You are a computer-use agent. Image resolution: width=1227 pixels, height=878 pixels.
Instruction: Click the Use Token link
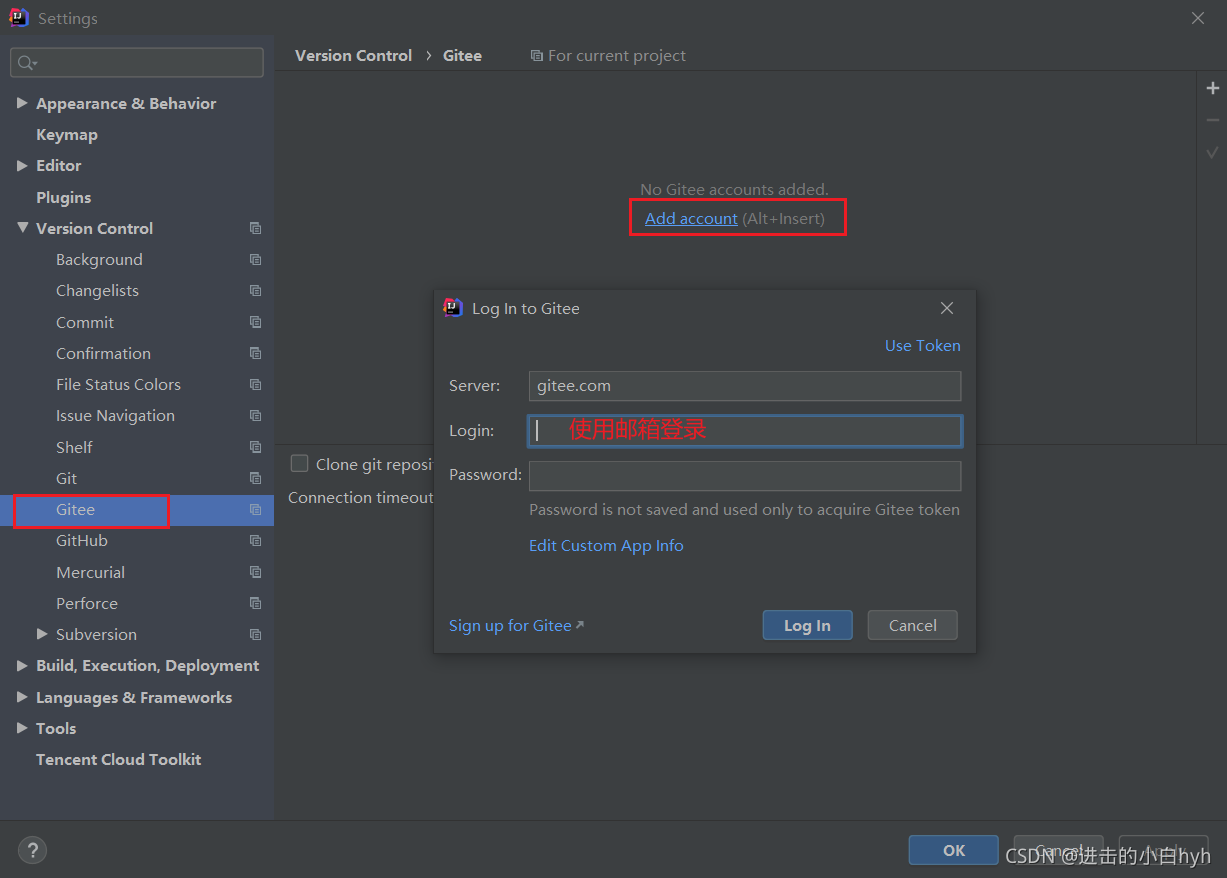click(922, 346)
